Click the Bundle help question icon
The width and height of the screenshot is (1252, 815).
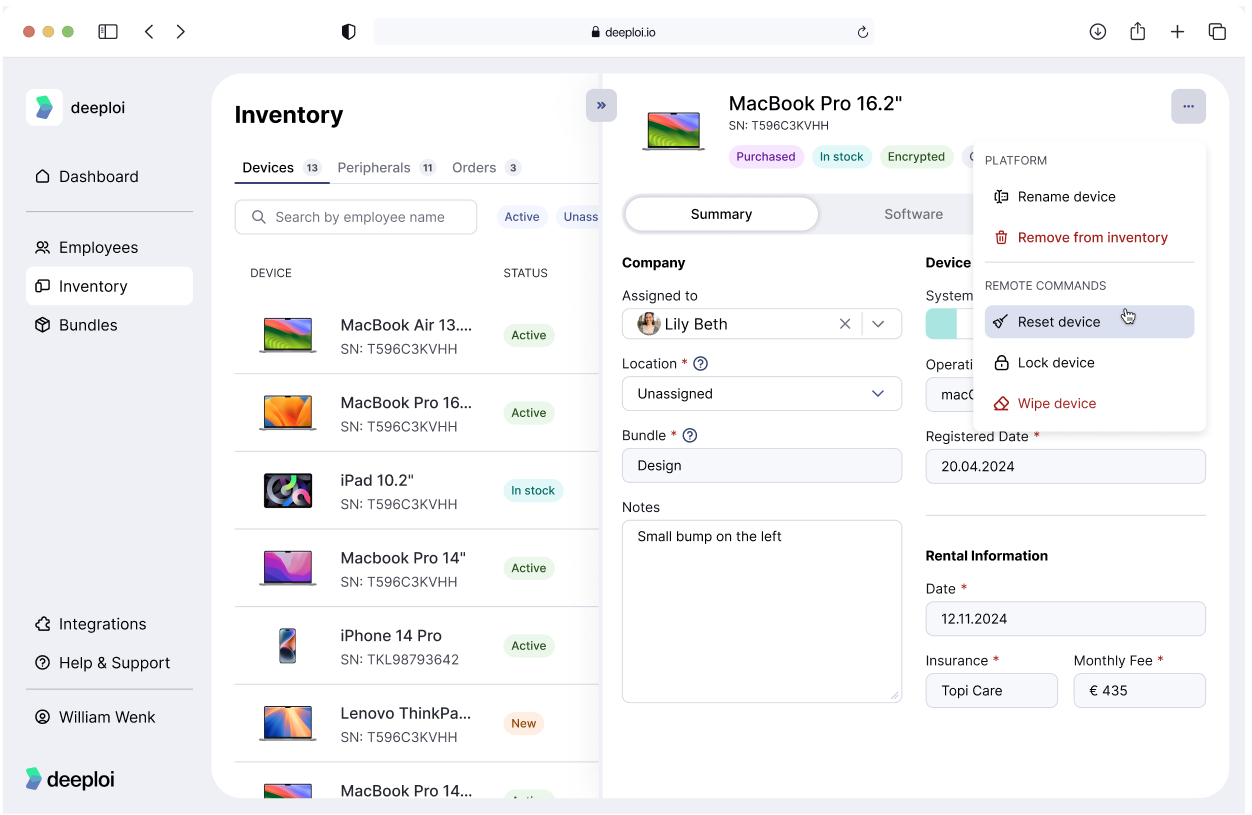tap(690, 436)
